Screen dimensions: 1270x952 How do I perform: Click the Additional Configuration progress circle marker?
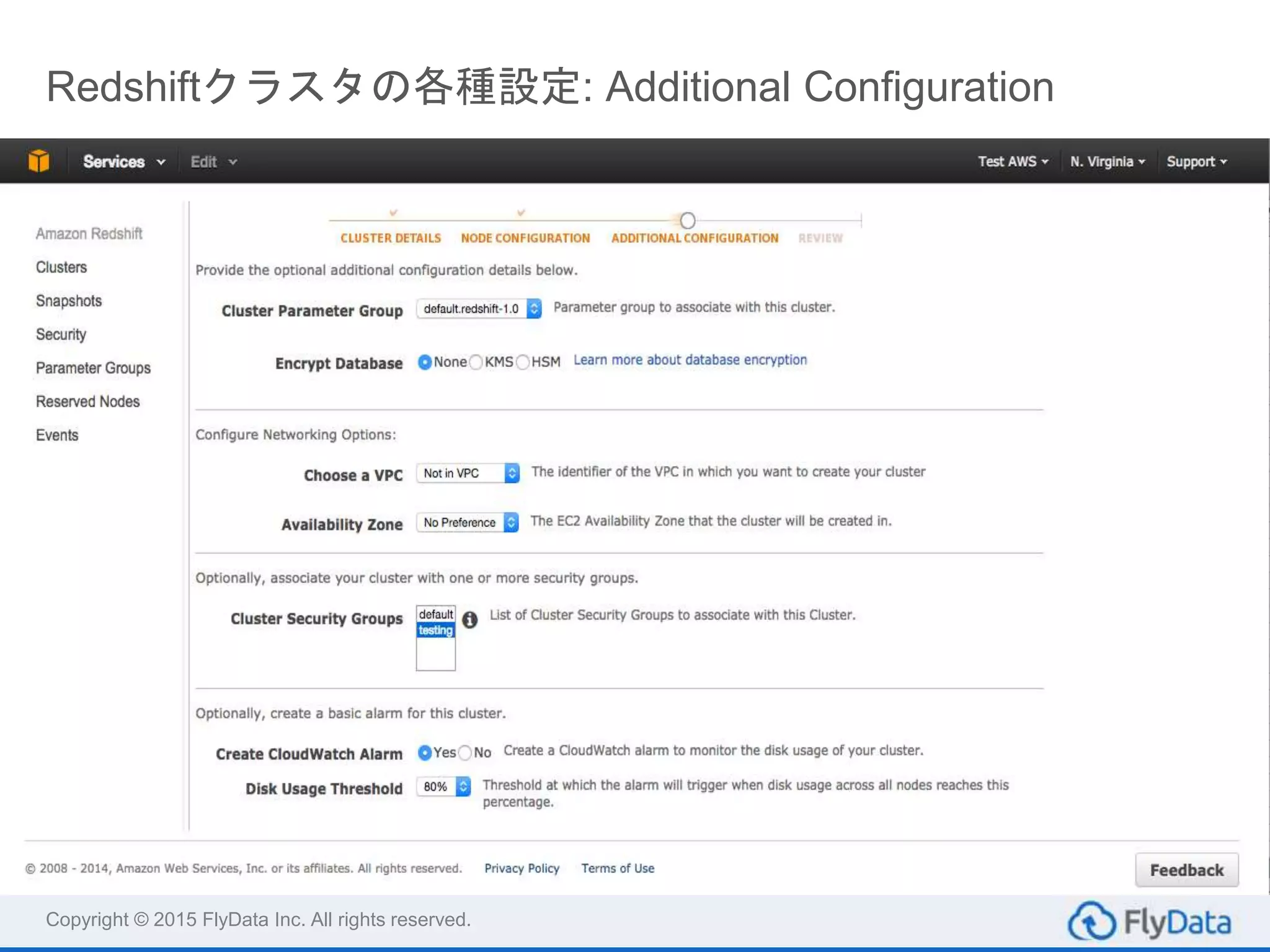click(687, 221)
